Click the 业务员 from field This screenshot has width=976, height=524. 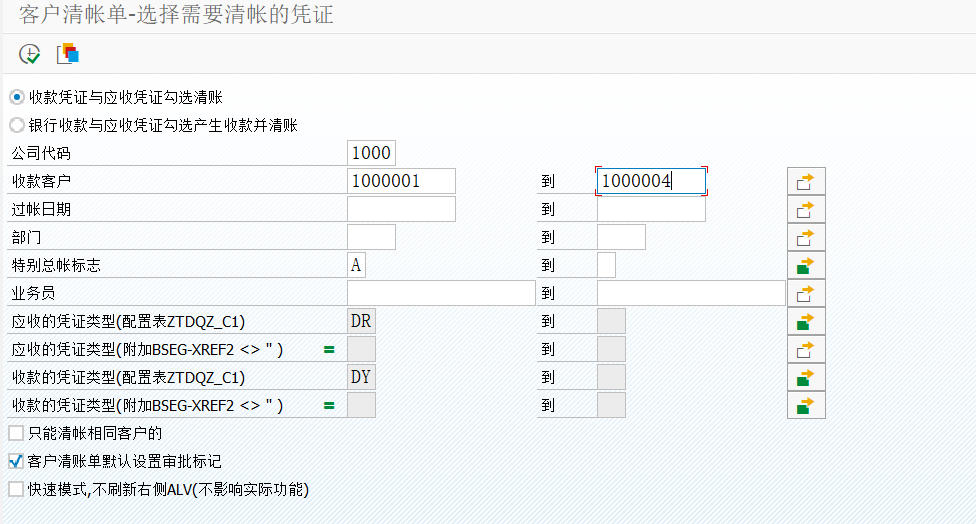441,293
